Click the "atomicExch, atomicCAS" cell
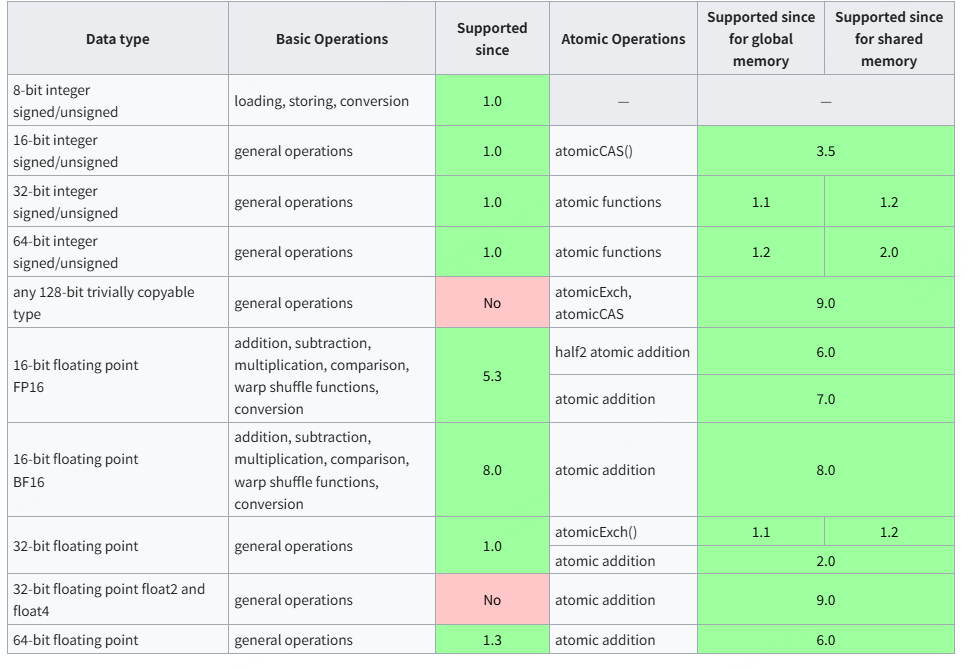Viewport: 967px width, 670px height. tap(623, 303)
